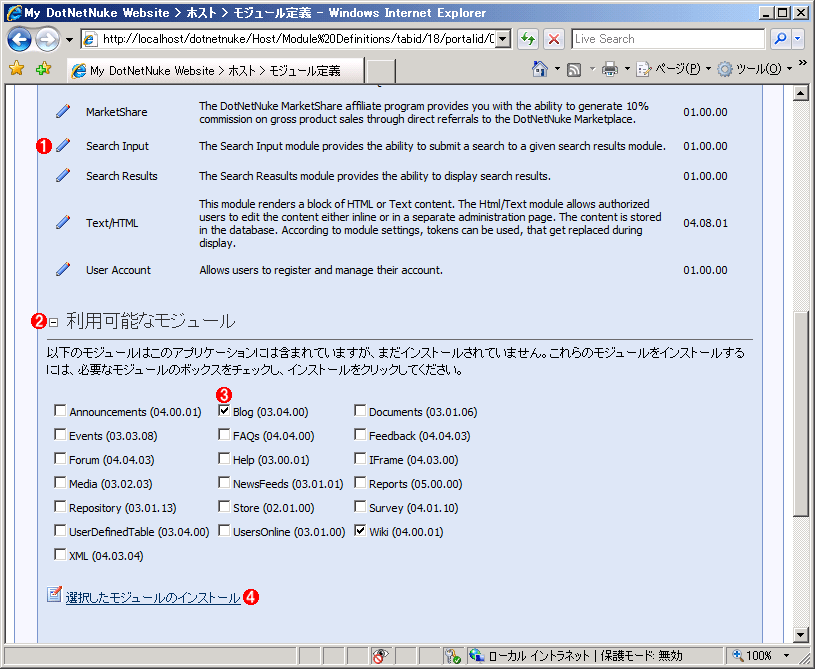
Task: Expand the command bar overflow chevron
Action: 803,63
